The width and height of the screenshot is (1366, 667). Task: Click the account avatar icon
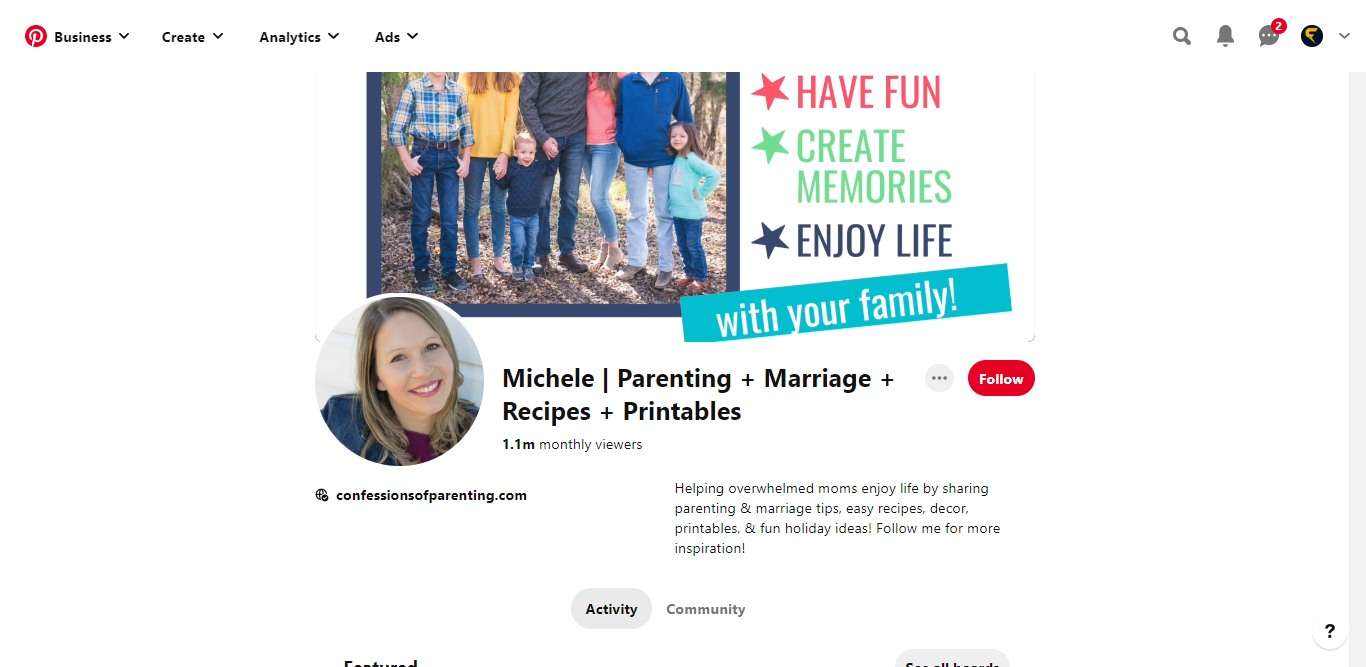pyautogui.click(x=1312, y=37)
